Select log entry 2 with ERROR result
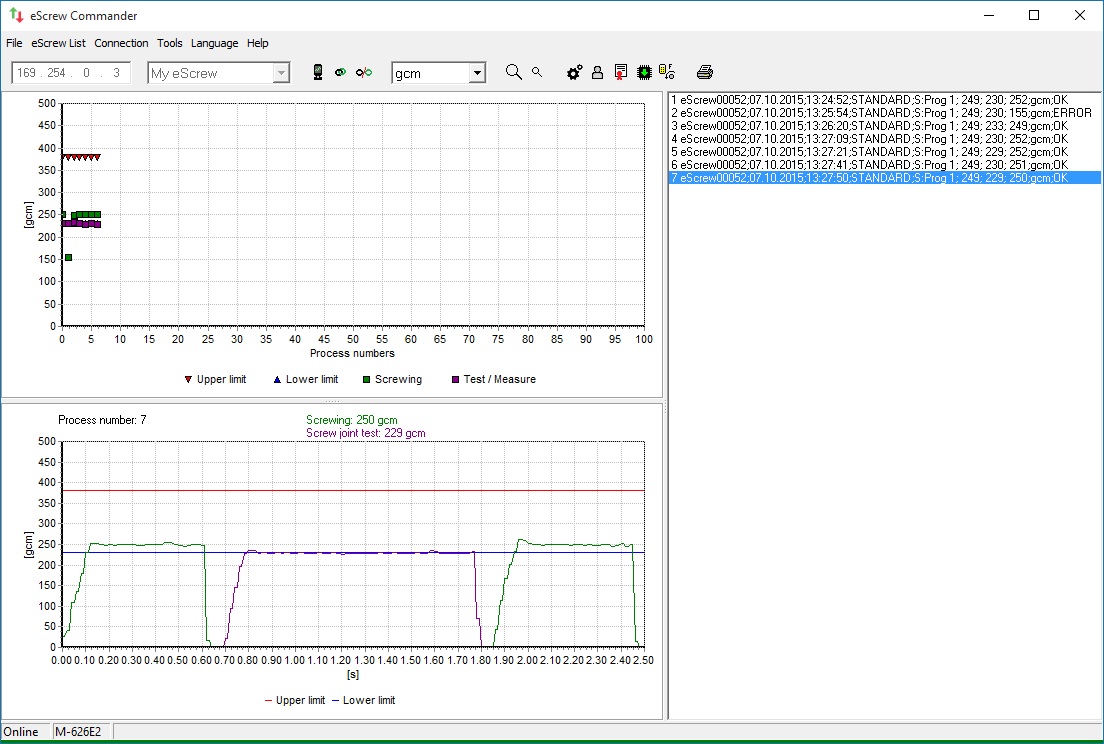 [x=881, y=113]
